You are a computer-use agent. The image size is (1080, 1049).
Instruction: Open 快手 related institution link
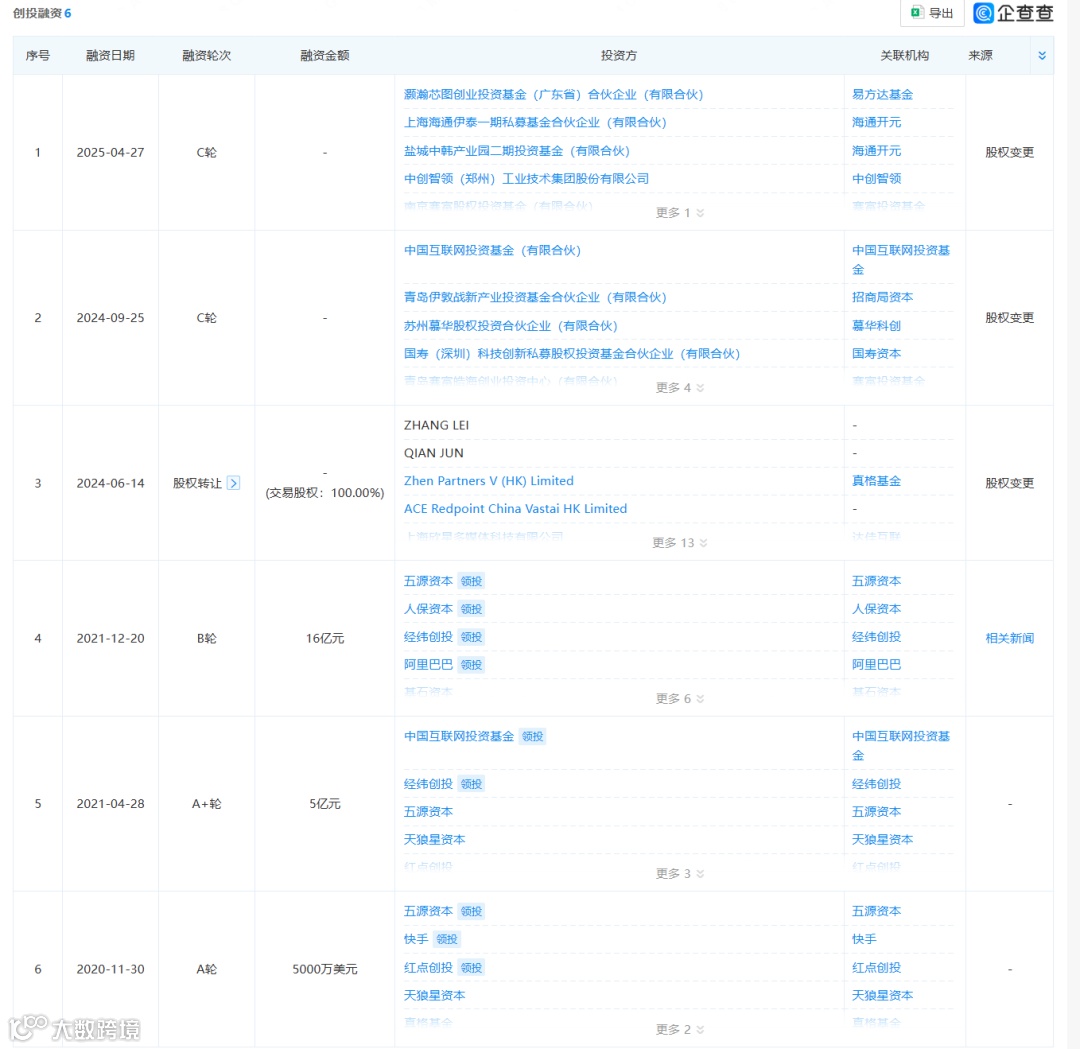864,939
